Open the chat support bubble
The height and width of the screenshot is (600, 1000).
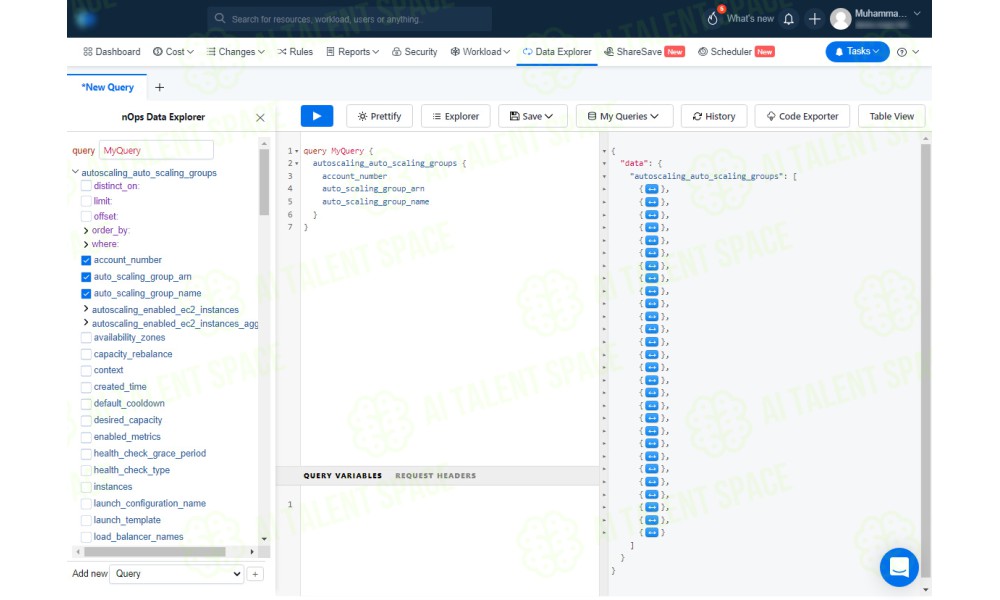point(899,567)
